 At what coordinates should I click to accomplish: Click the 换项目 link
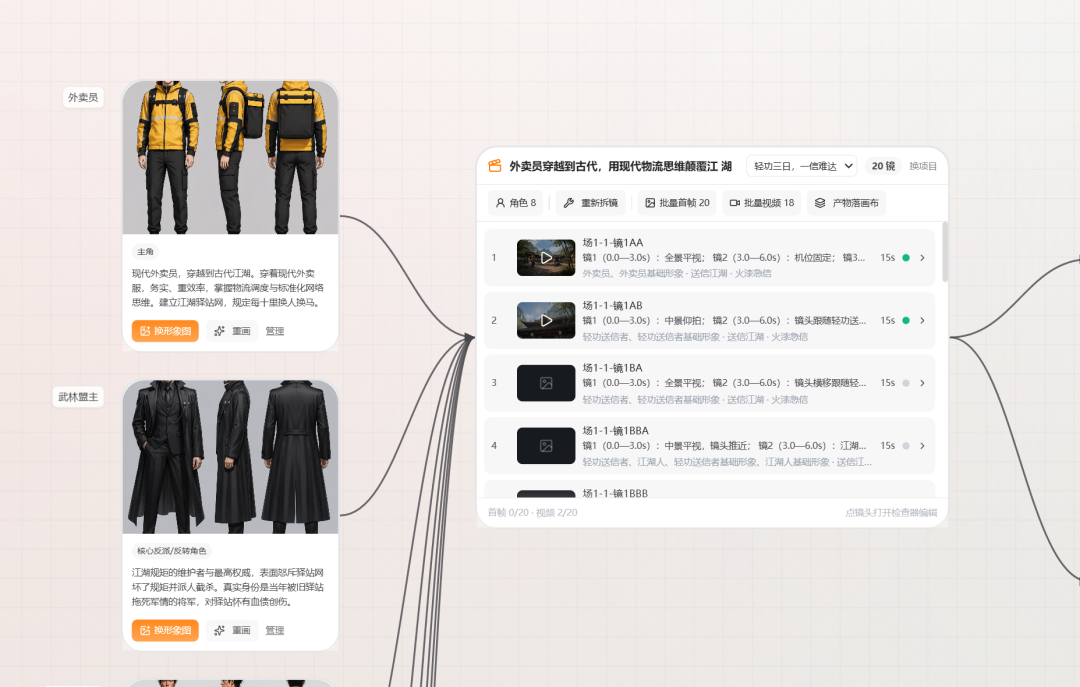coord(923,166)
